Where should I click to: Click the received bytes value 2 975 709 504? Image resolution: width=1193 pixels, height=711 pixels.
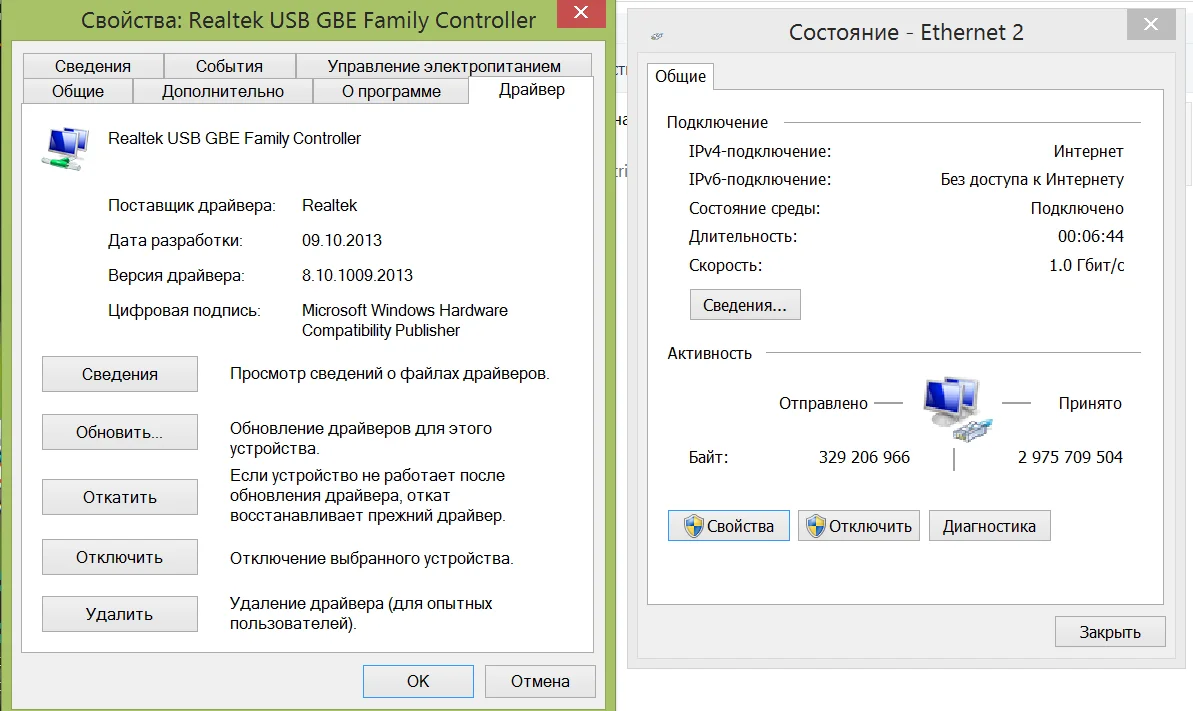(x=1070, y=457)
